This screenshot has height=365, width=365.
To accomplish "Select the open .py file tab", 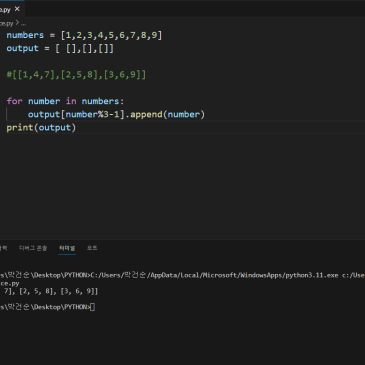I will click(5, 9).
